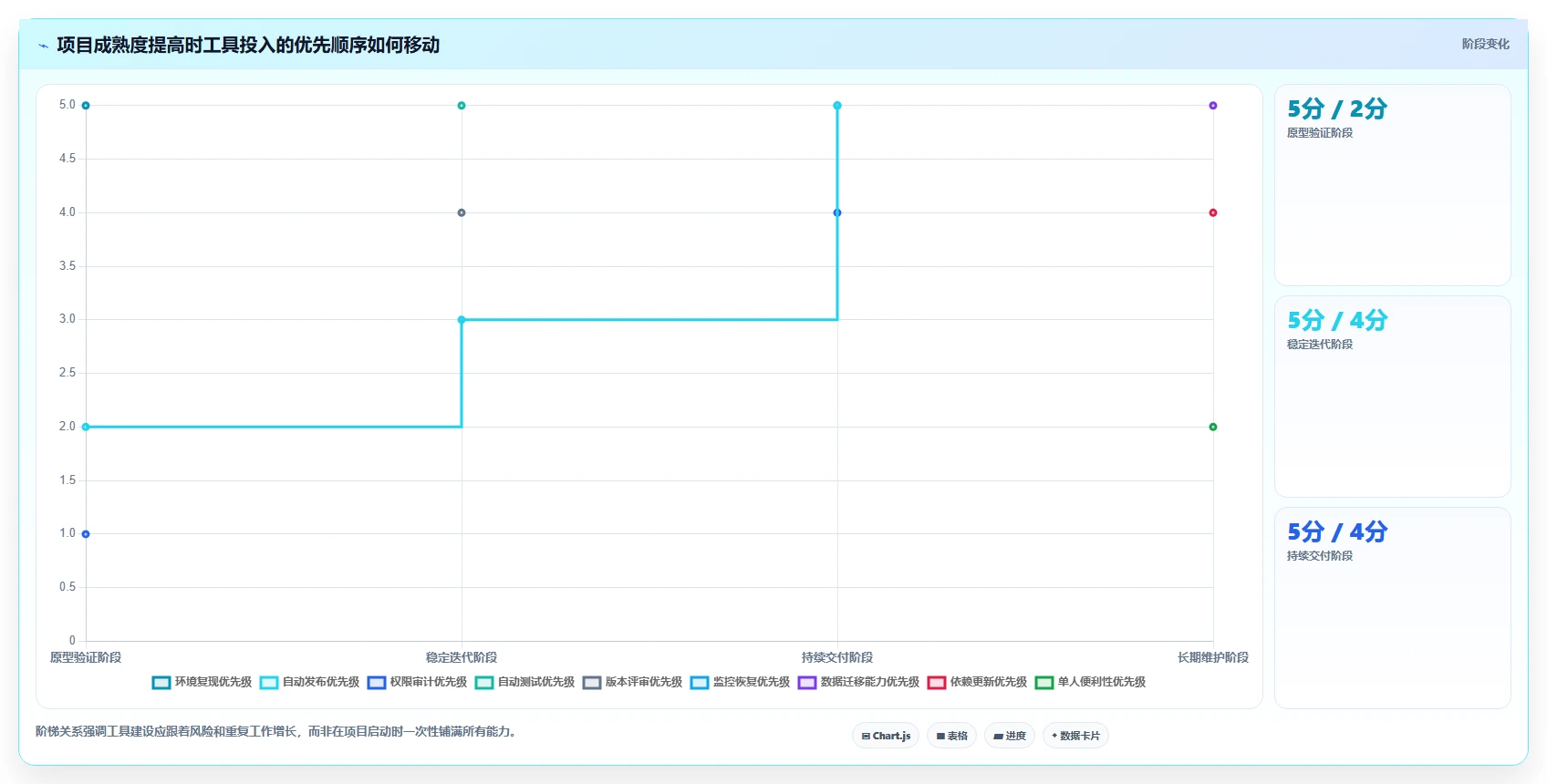
Task: Toggle 自动测试优先级 legend series
Action: 524,682
